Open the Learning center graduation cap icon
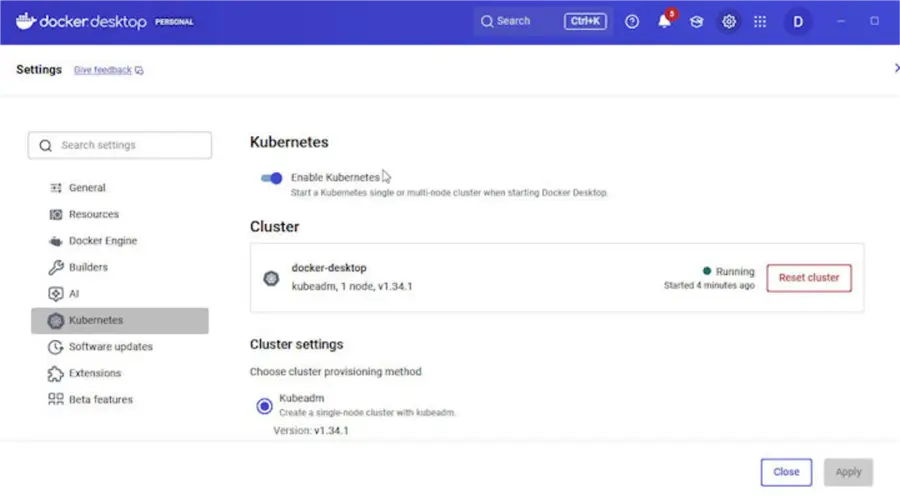Viewport: 900px width, 503px height. tap(696, 22)
